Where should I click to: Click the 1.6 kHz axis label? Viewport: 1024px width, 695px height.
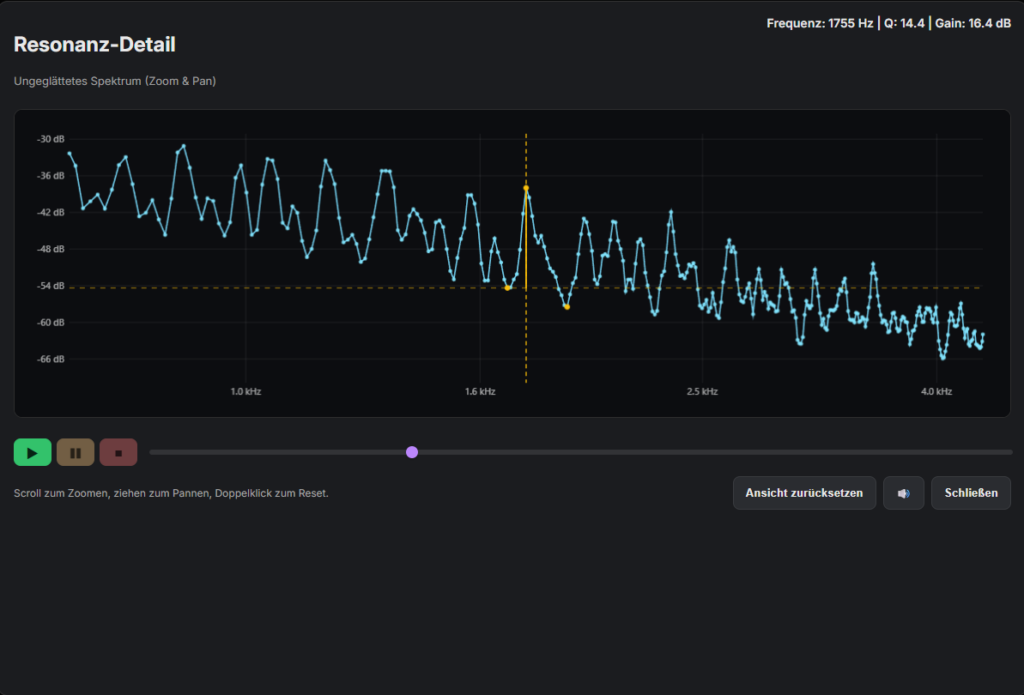click(480, 392)
